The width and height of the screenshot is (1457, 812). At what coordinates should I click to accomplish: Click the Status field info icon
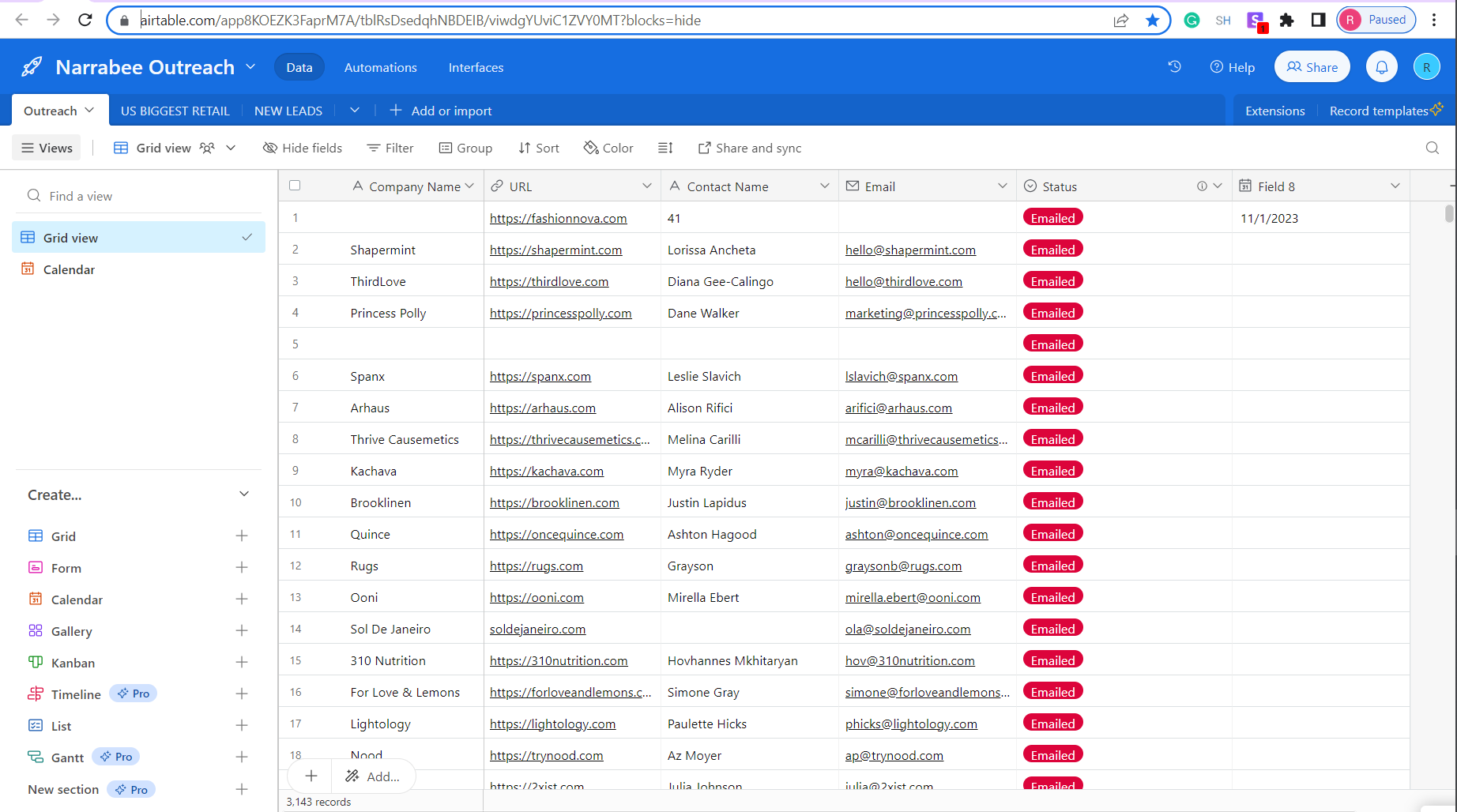pyautogui.click(x=1202, y=186)
